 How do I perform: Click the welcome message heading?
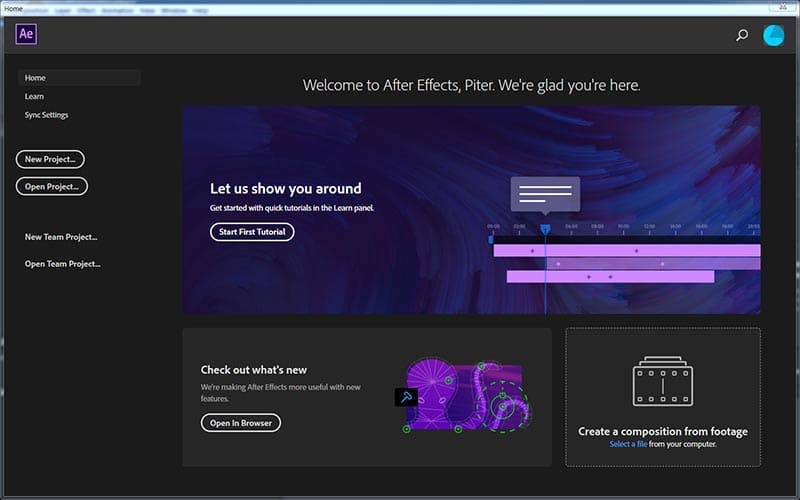pyautogui.click(x=471, y=85)
